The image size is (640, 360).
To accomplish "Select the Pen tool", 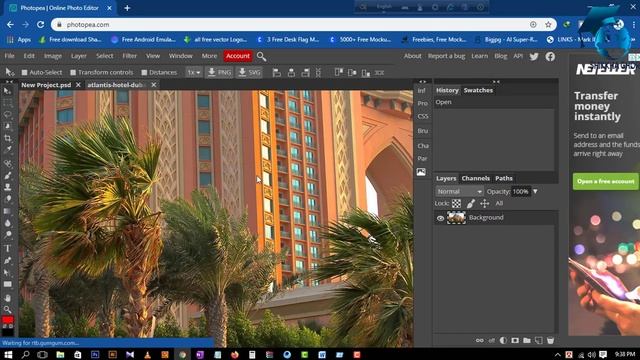I will click(7, 260).
